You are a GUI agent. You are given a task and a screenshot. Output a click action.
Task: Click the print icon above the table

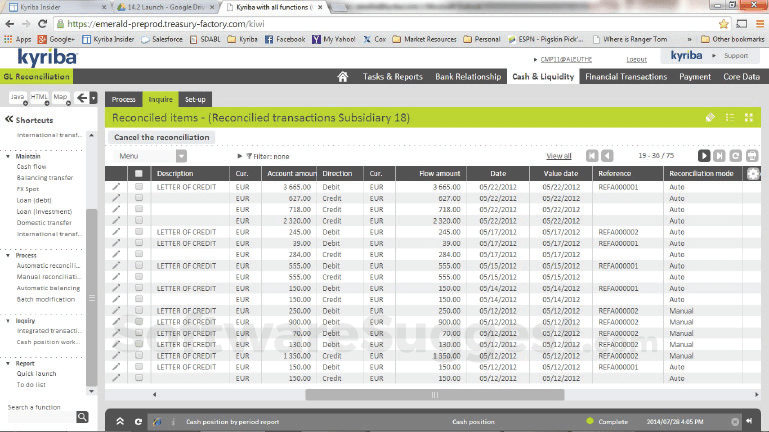[752, 156]
